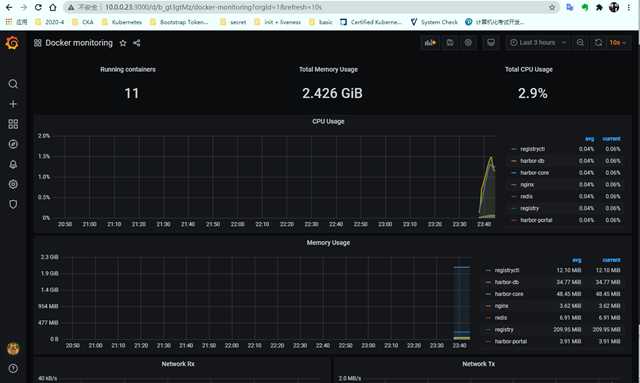
Task: Bookmark this page with the address bar star
Action: point(552,7)
